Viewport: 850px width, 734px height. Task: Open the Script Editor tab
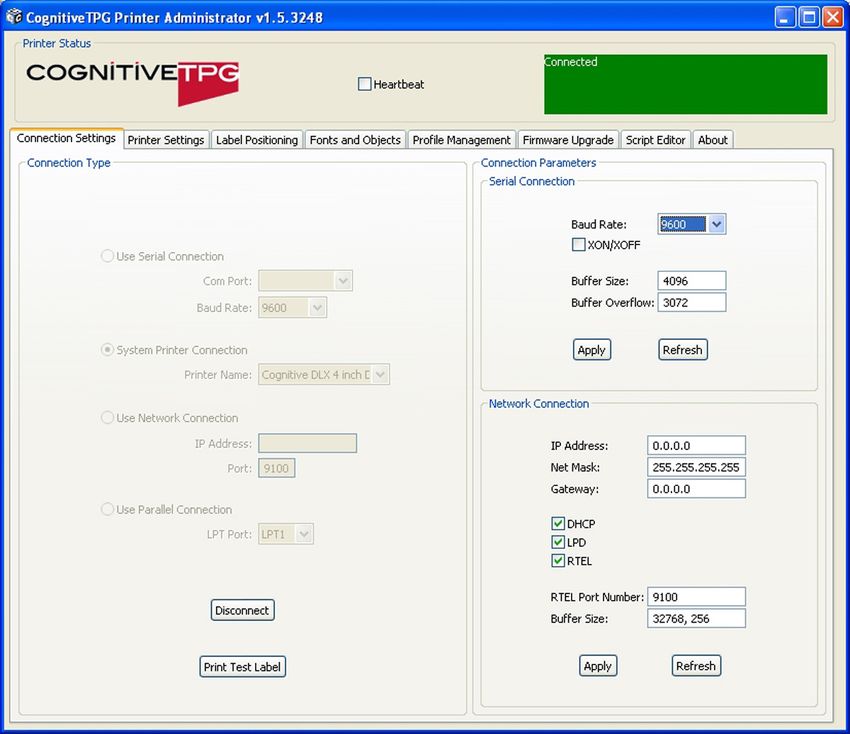(x=655, y=140)
